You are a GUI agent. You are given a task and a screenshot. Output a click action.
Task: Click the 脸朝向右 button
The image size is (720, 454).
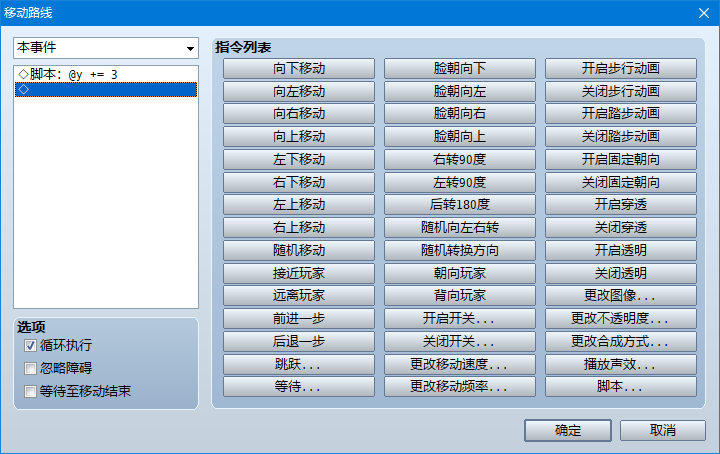coord(460,114)
